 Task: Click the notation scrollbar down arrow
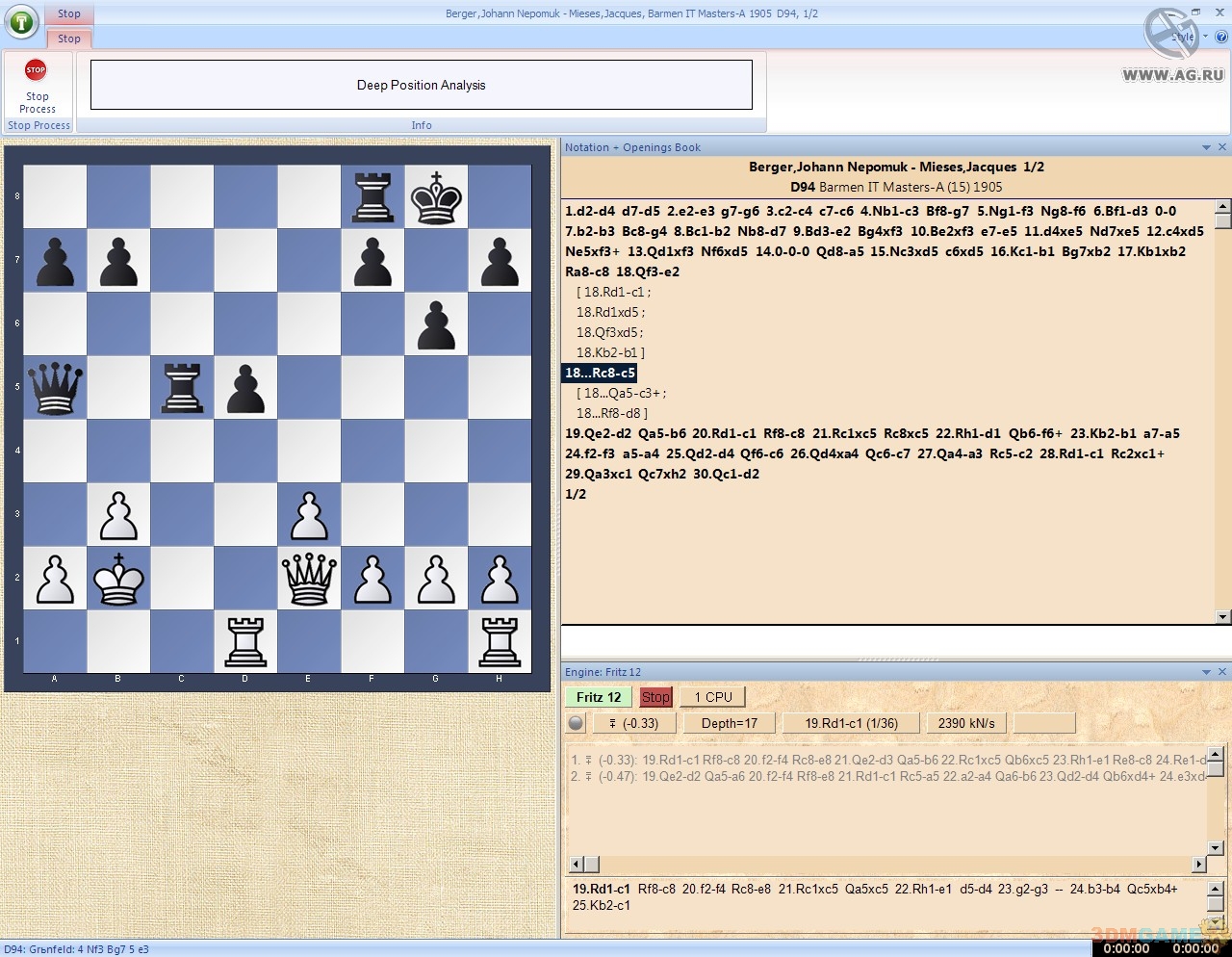1222,616
